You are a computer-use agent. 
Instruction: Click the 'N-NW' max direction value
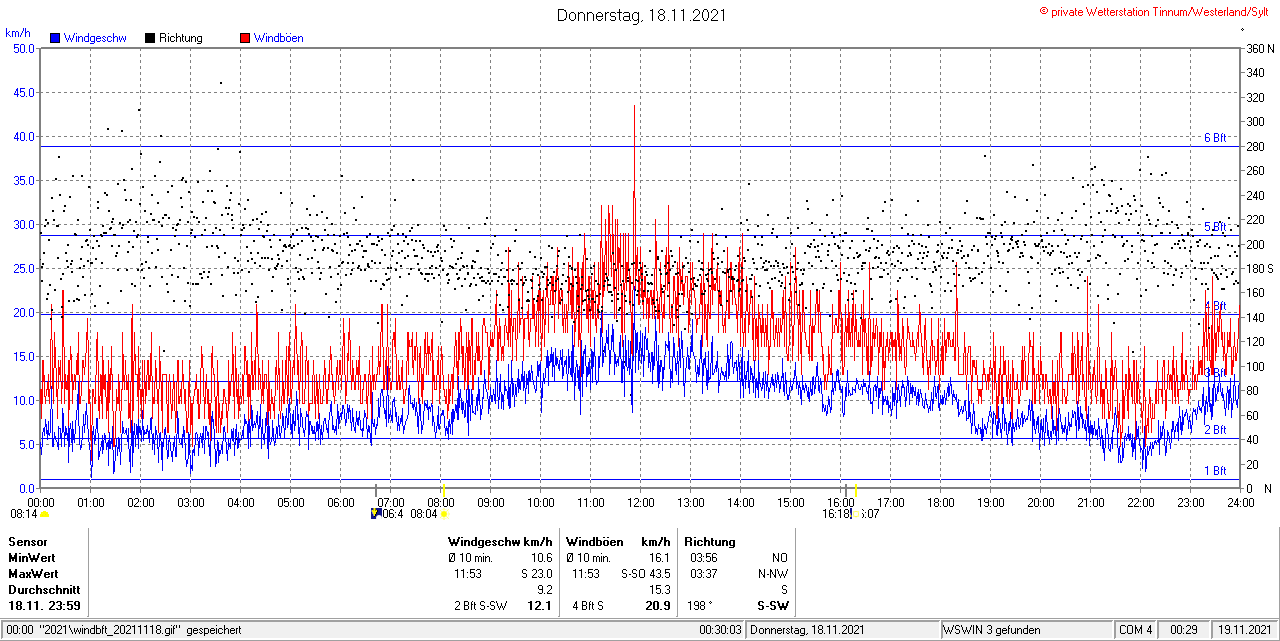click(774, 574)
